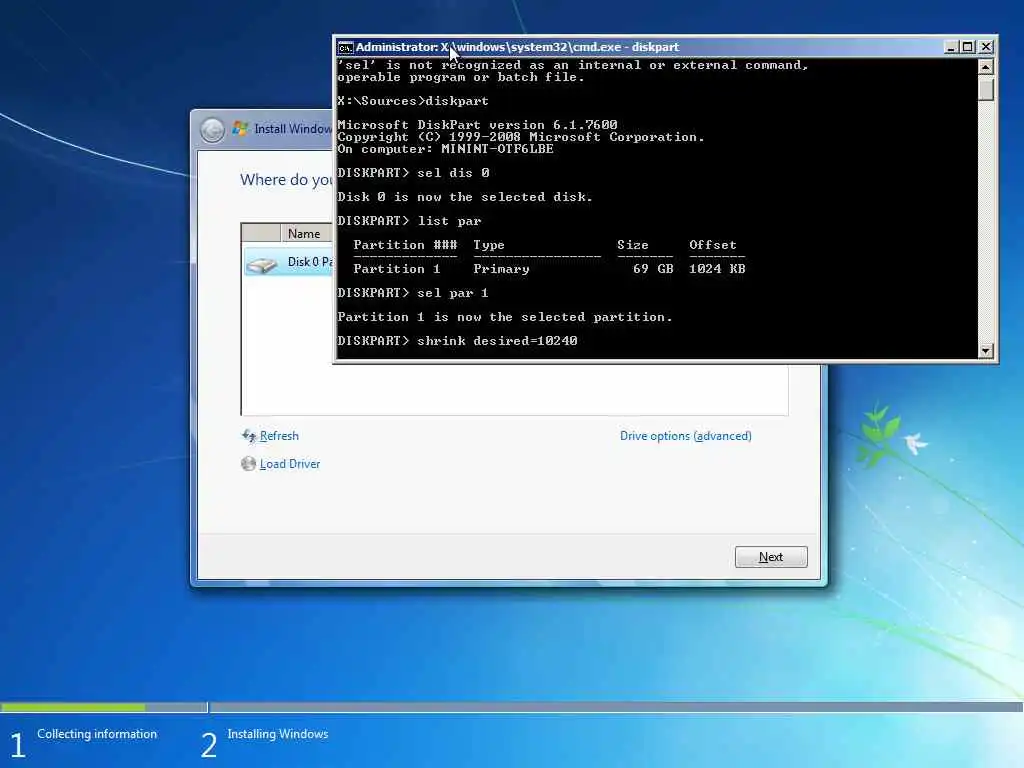Click the Name column header
Screen dimensions: 1024x768
(x=304, y=233)
